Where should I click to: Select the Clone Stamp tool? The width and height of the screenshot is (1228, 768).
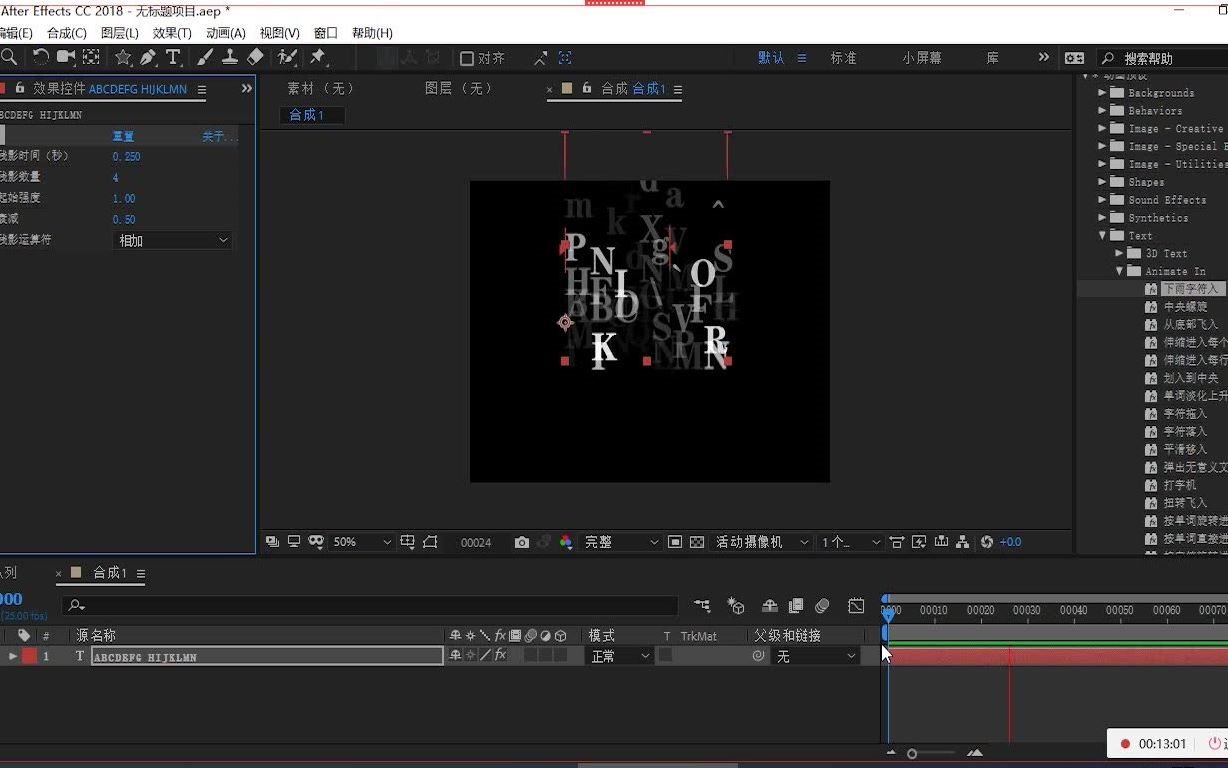tap(229, 57)
